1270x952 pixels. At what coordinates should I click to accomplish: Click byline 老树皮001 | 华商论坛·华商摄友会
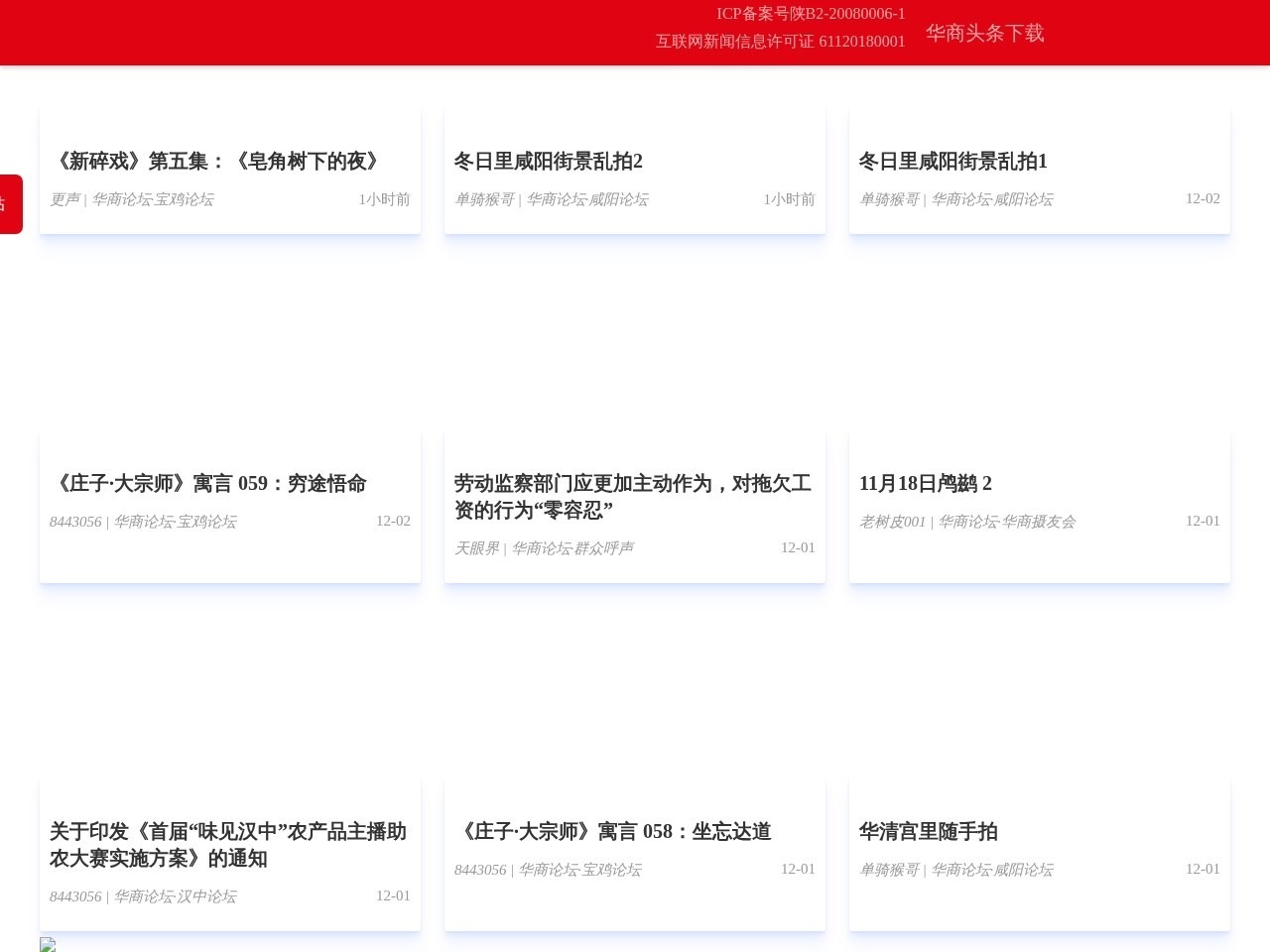click(x=967, y=522)
